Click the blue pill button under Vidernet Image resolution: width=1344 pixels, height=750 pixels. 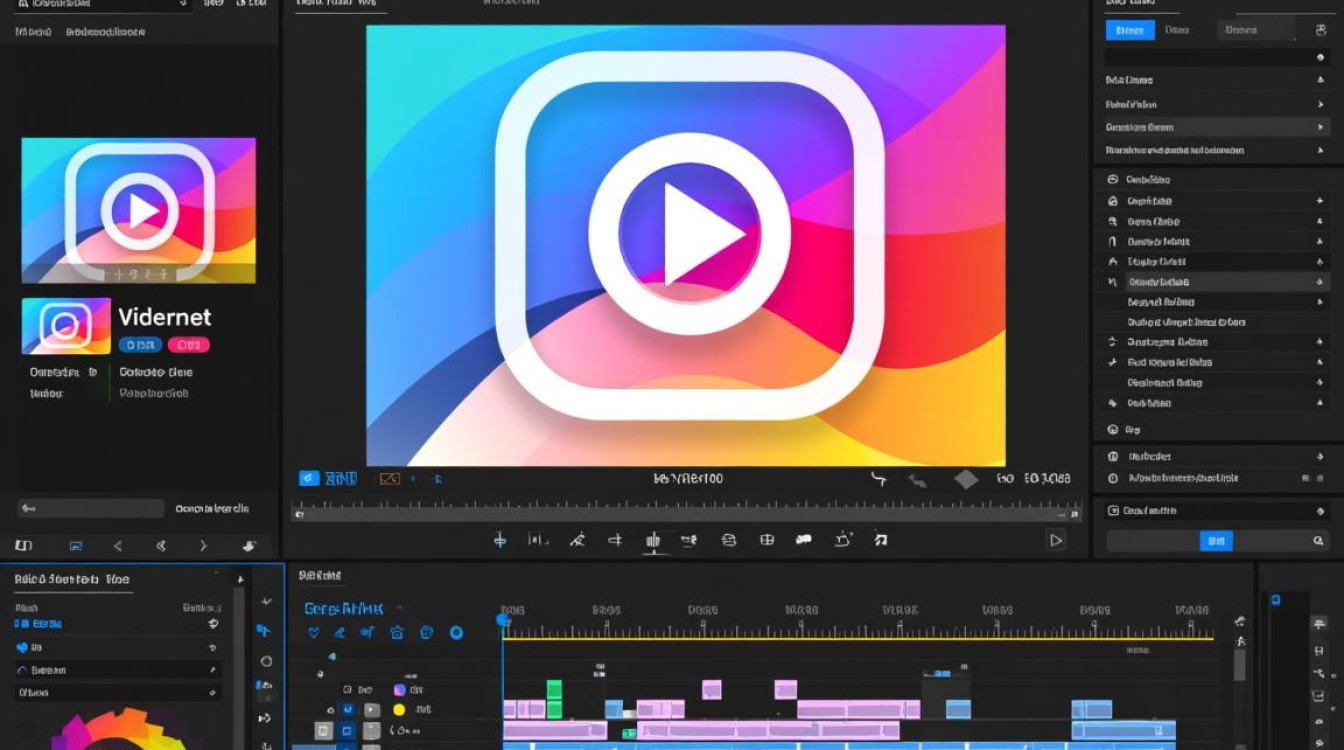pos(139,345)
